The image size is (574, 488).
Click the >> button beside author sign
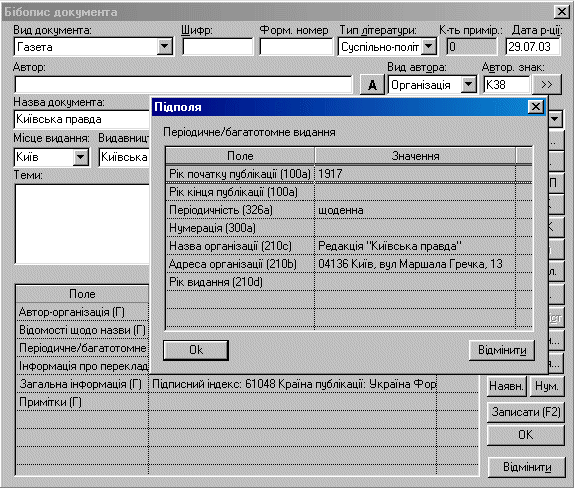click(x=547, y=85)
